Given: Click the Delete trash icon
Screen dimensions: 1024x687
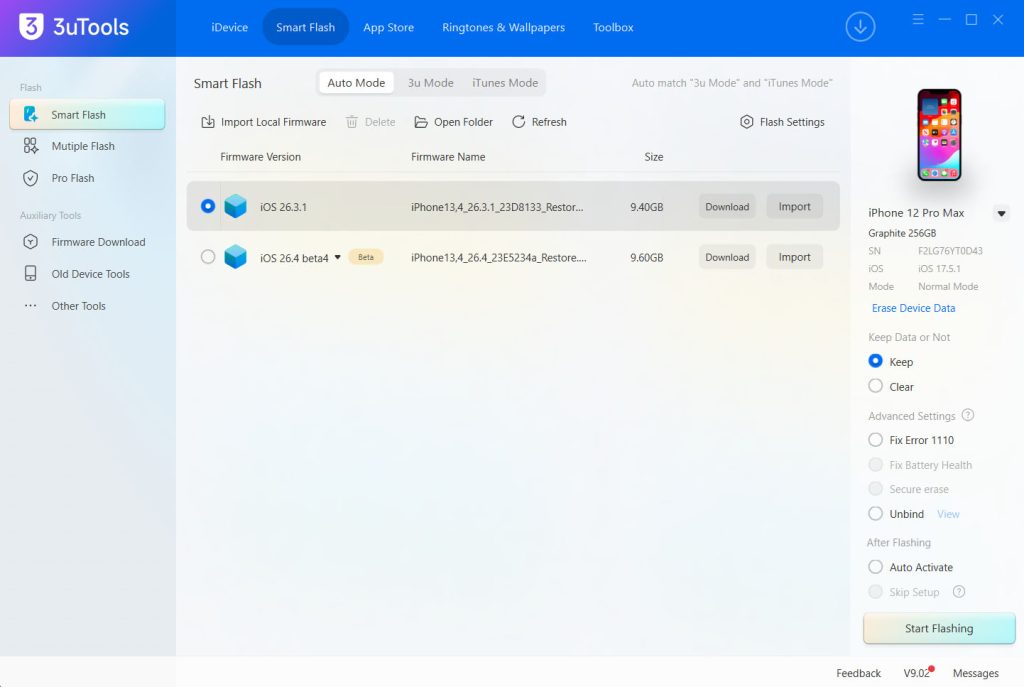Looking at the screenshot, I should pos(351,121).
